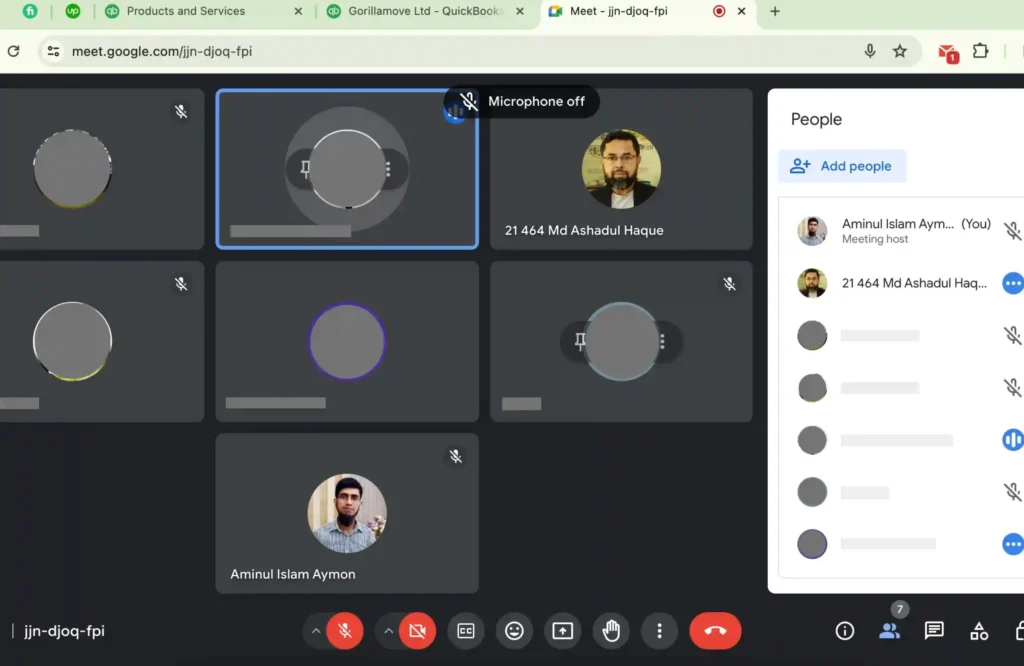This screenshot has width=1024, height=666.
Task: Click the site information icon in address bar
Action: [x=54, y=51]
